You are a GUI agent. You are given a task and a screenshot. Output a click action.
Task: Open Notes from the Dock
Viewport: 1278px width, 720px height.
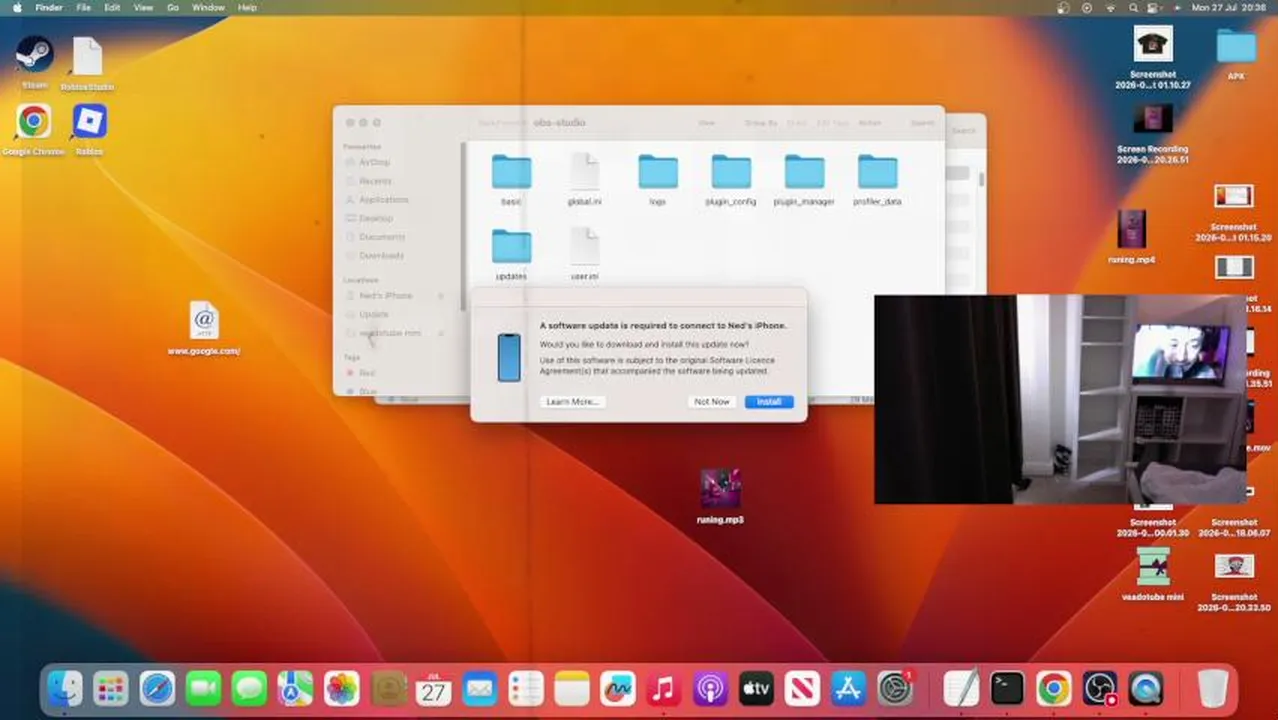click(x=572, y=689)
